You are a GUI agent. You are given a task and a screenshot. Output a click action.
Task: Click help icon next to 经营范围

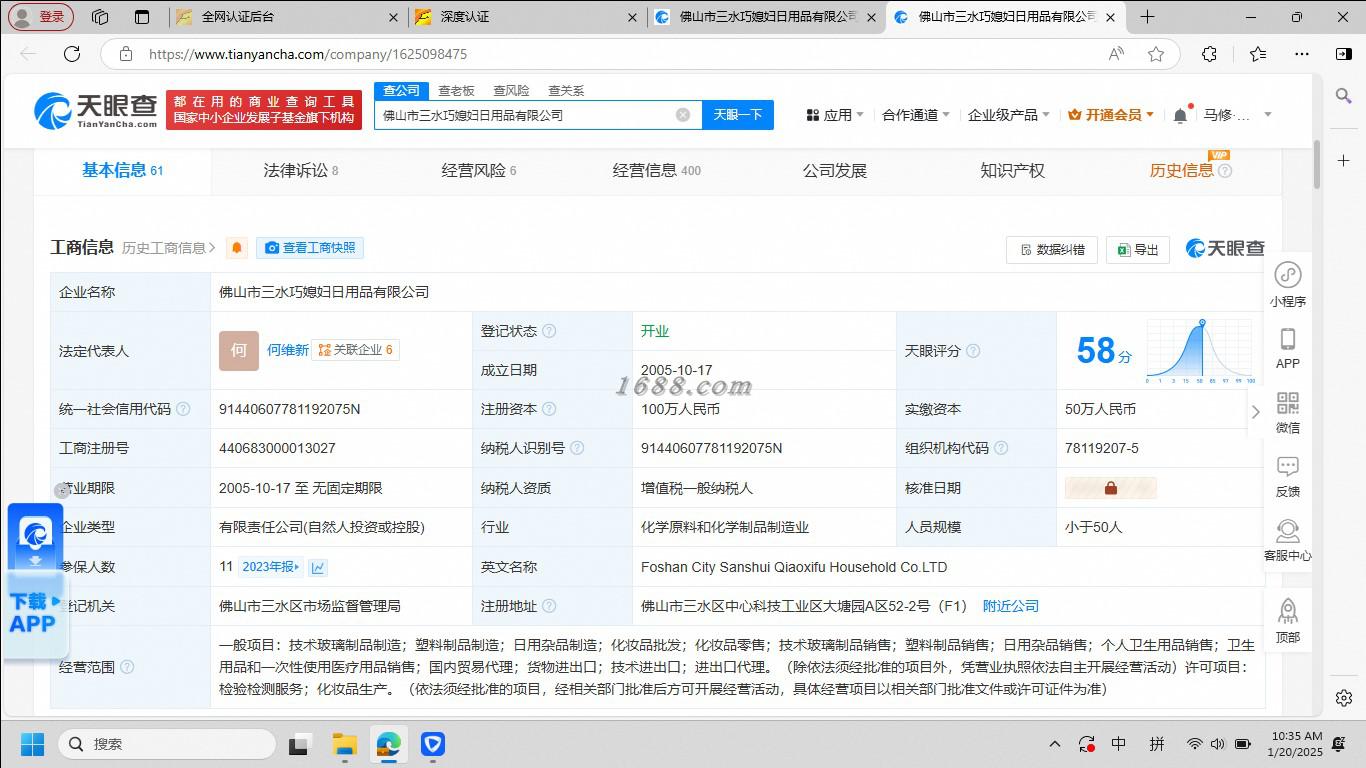click(127, 667)
